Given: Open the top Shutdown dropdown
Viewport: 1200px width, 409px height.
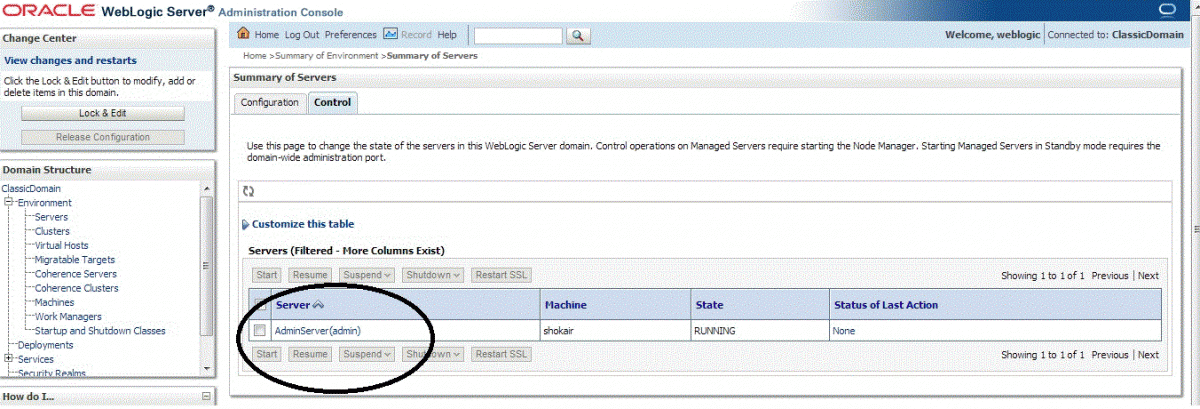Looking at the screenshot, I should tap(433, 275).
